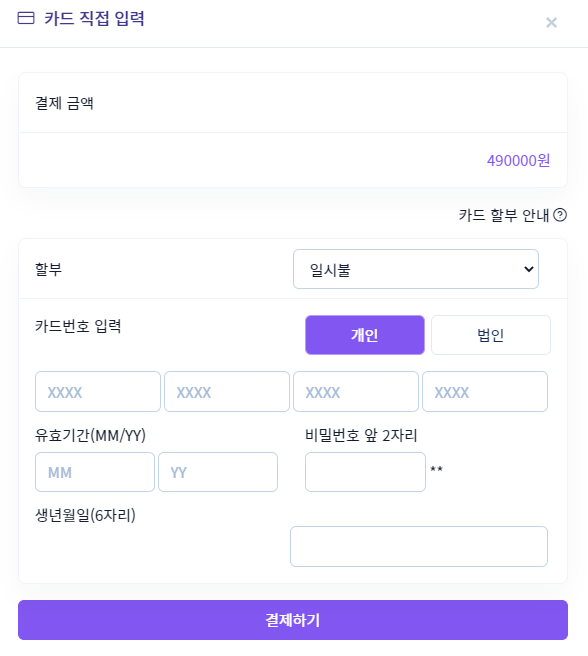Viewport: 588px width, 656px height.
Task: Click the MM expiry month field
Action: pos(95,472)
